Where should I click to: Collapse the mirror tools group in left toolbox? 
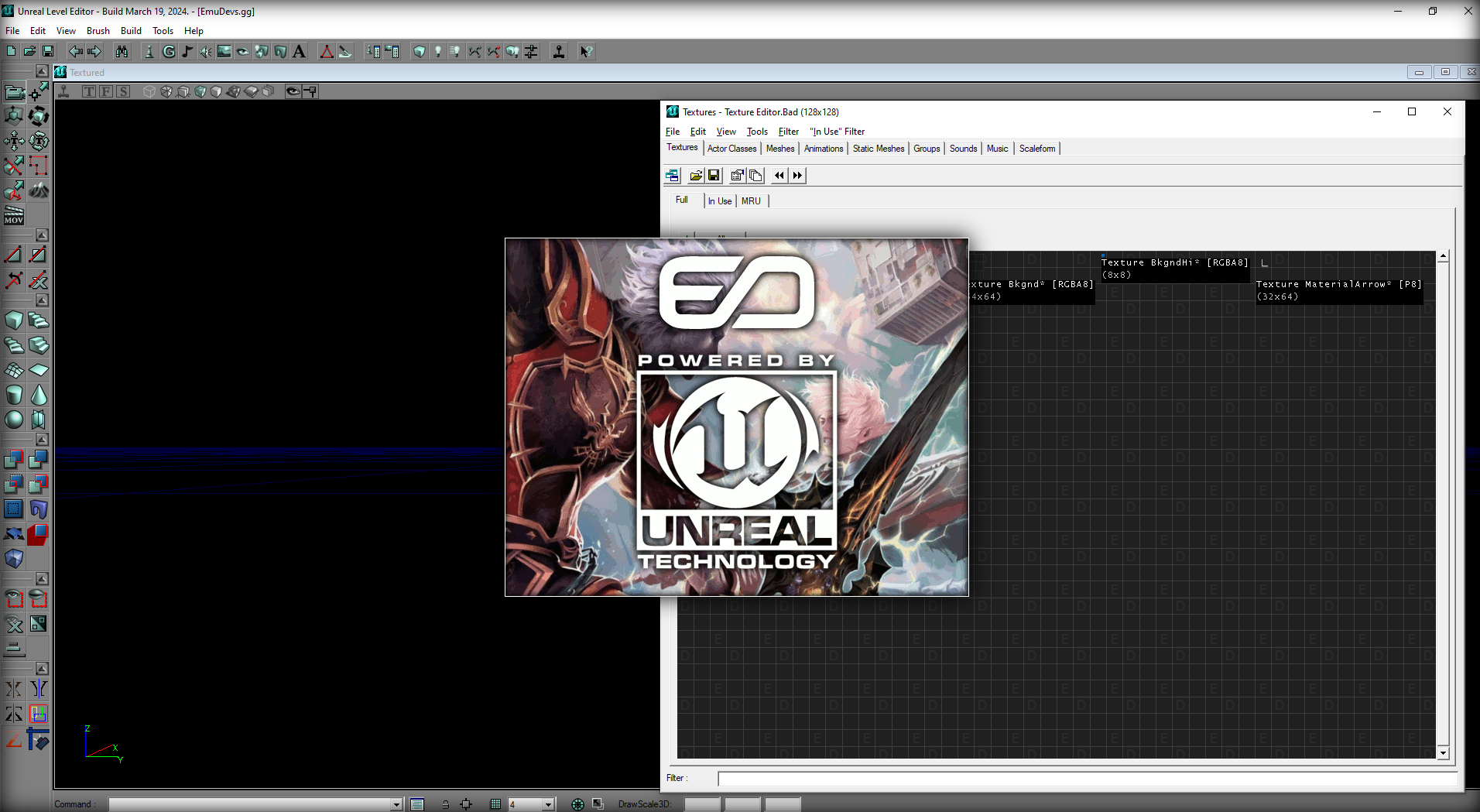tap(43, 668)
